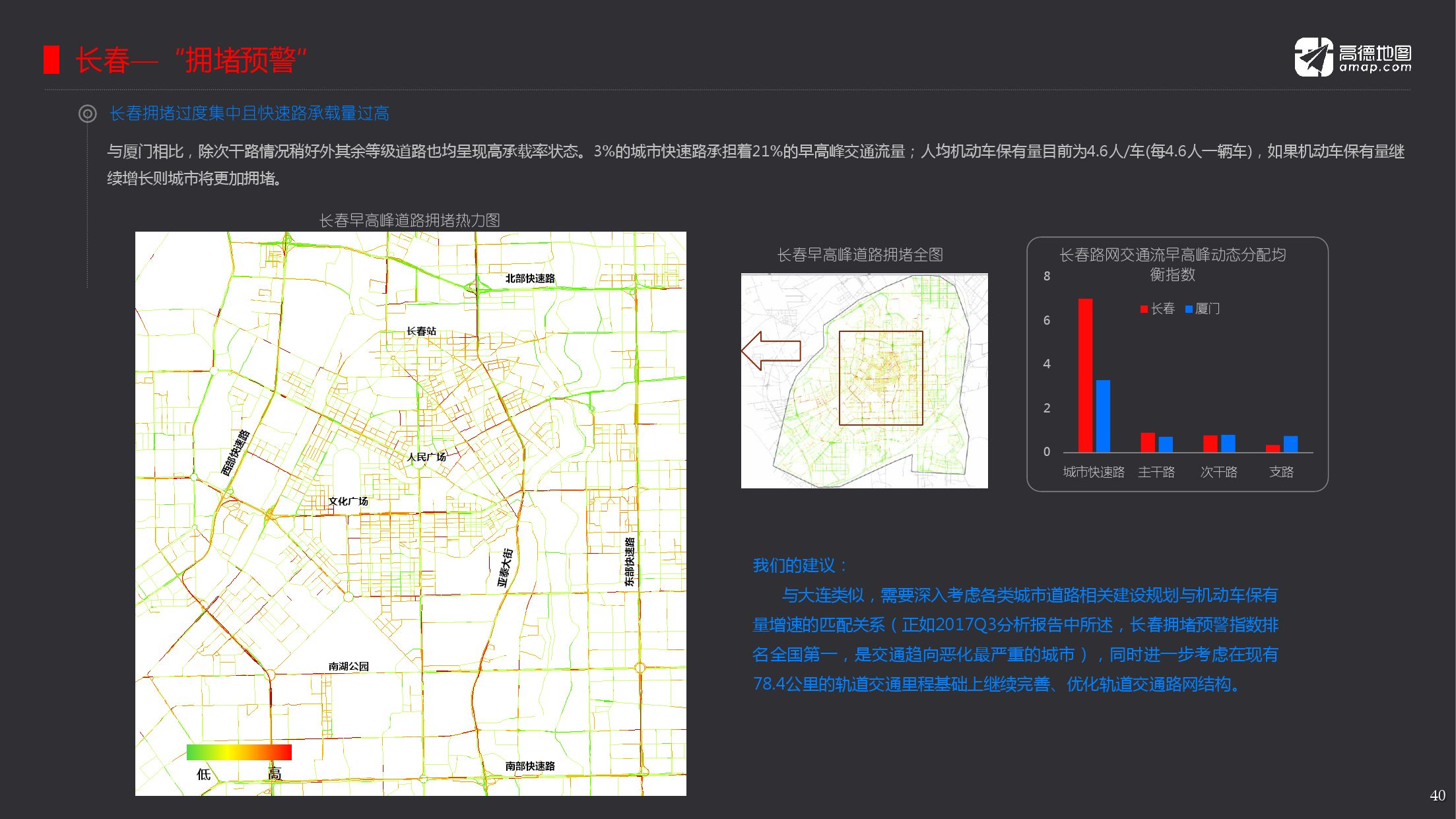Click the 长春站 label on heatmap
This screenshot has width=1456, height=819.
[x=421, y=331]
